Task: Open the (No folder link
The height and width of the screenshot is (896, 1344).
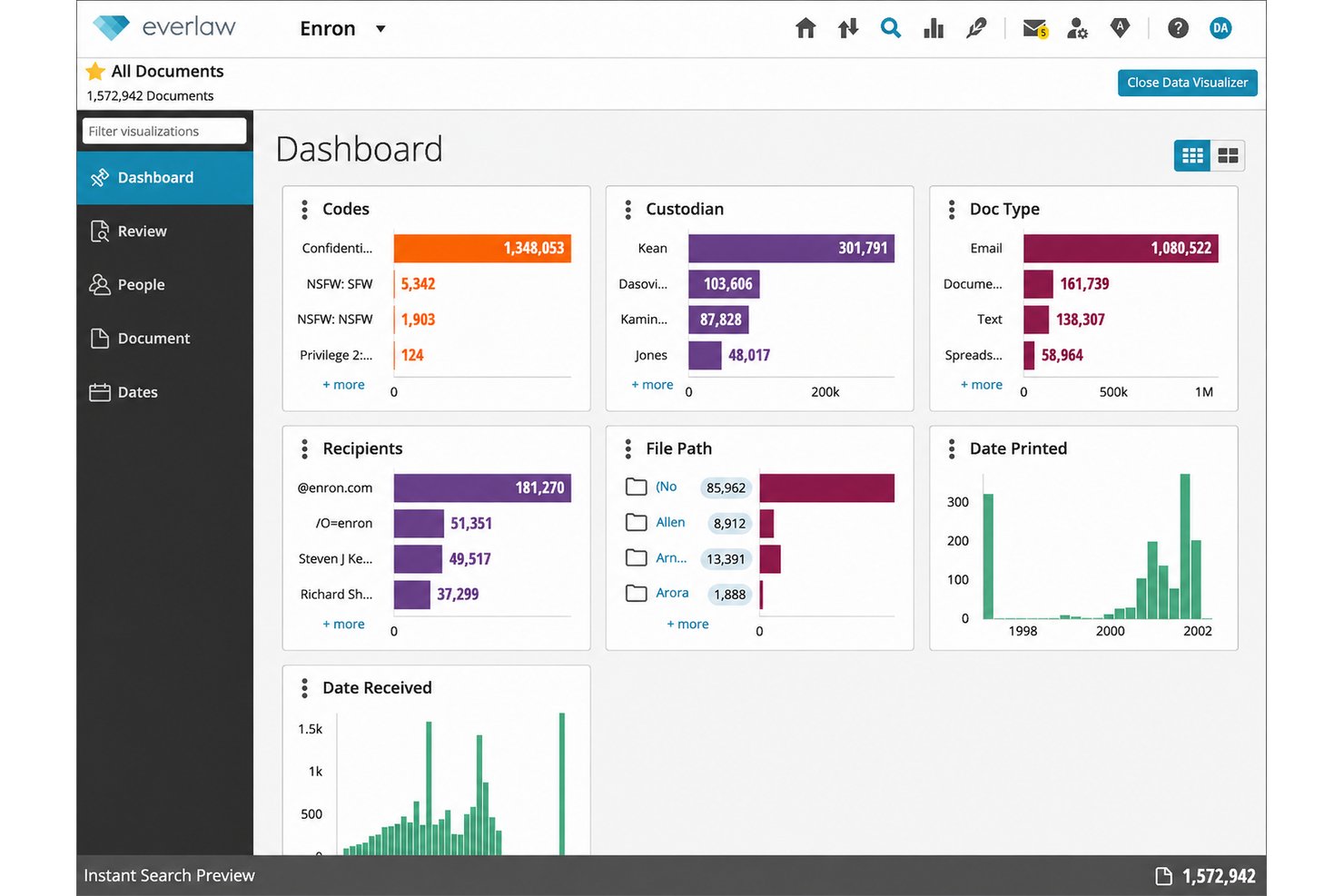Action: pos(666,487)
